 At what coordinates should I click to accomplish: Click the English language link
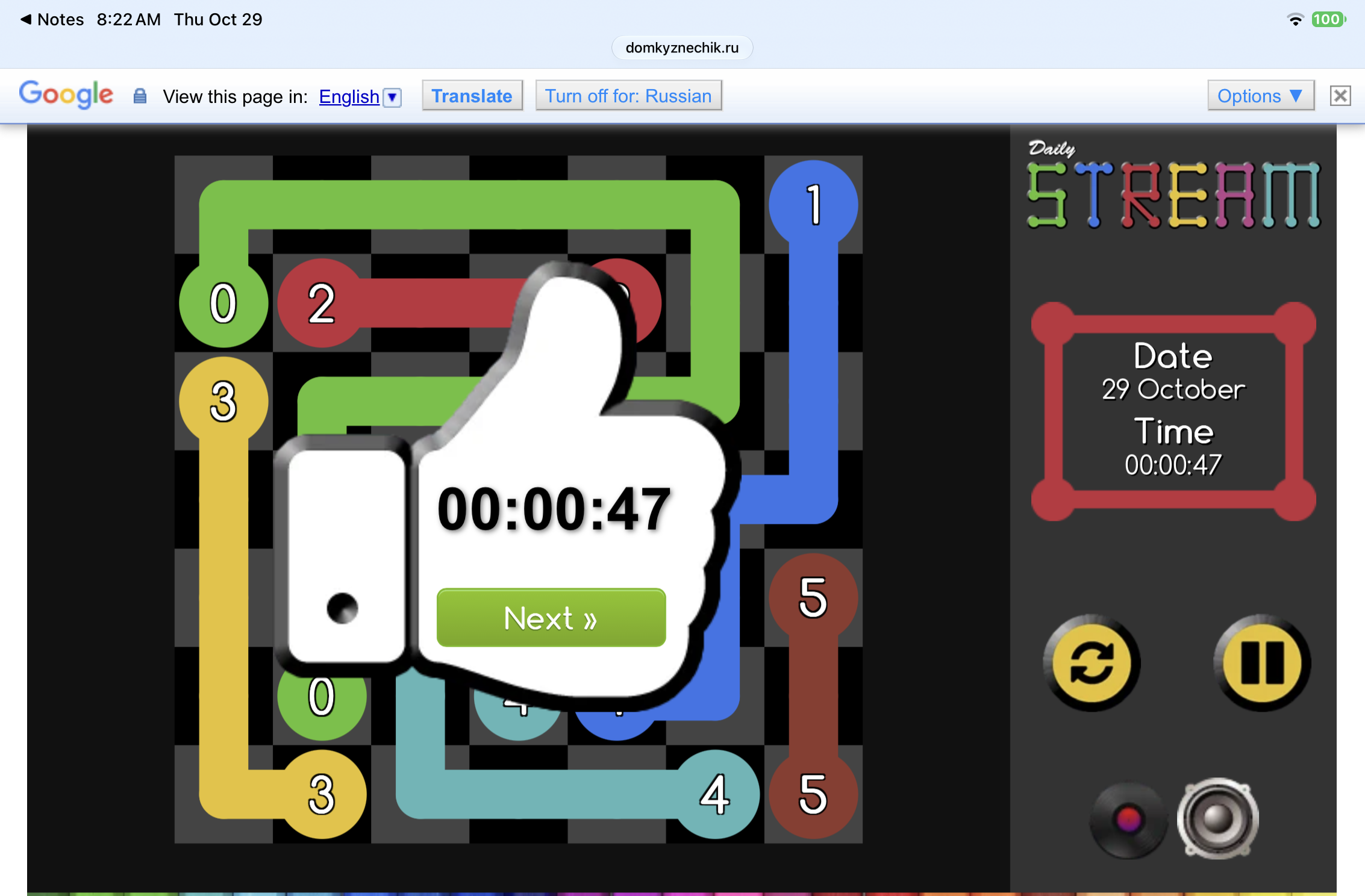pos(349,96)
